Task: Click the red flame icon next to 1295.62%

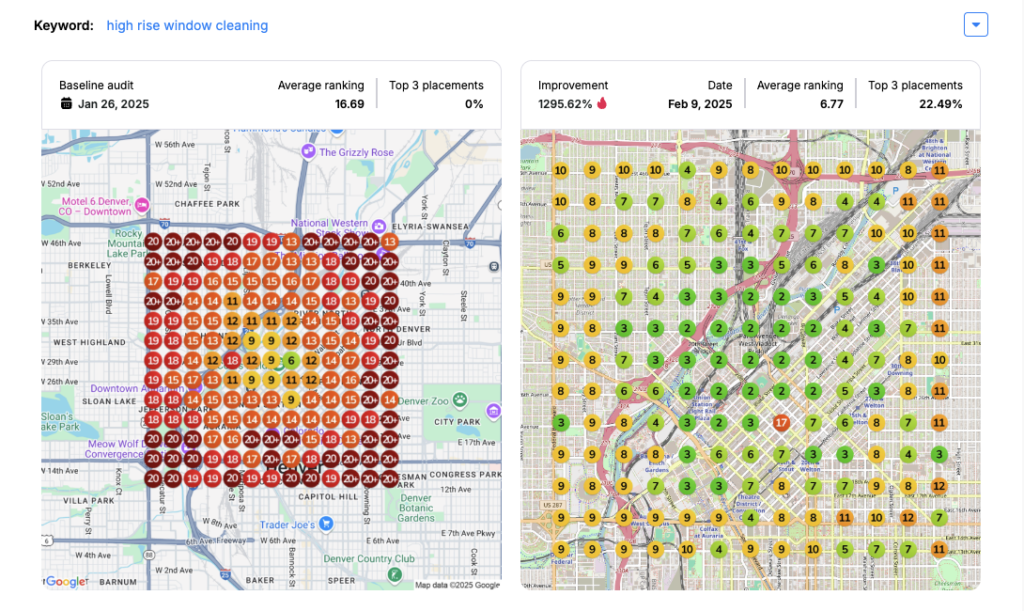Action: 602,104
